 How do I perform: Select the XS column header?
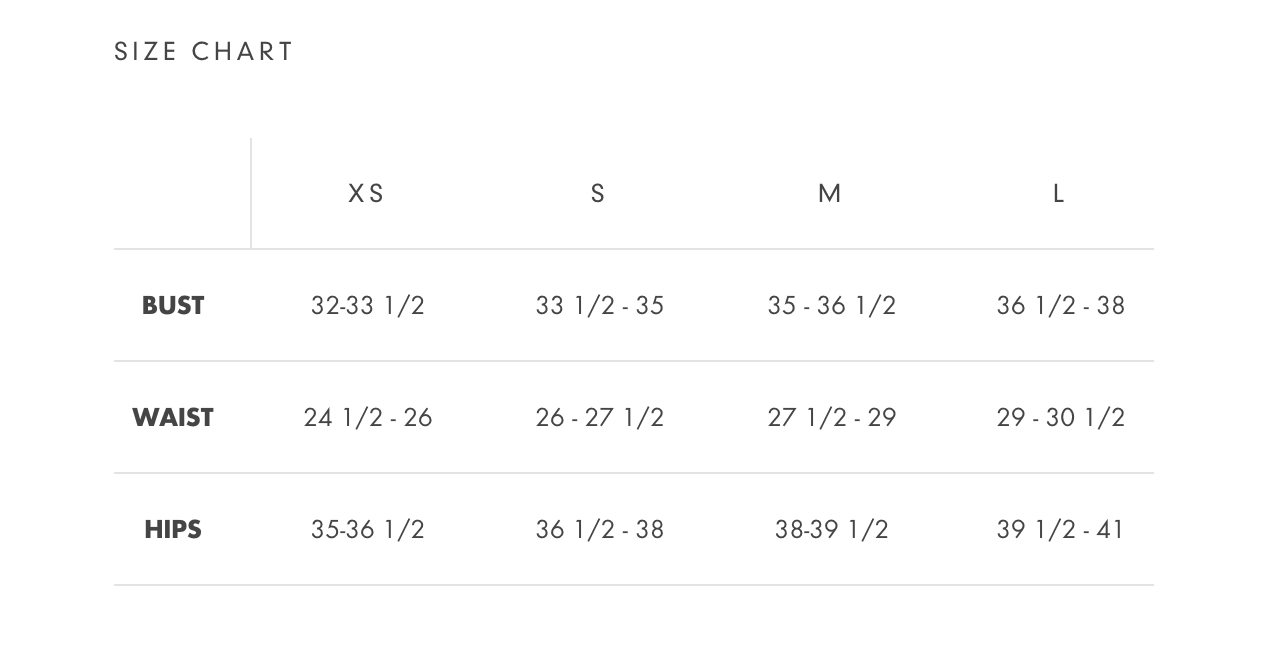tap(367, 193)
